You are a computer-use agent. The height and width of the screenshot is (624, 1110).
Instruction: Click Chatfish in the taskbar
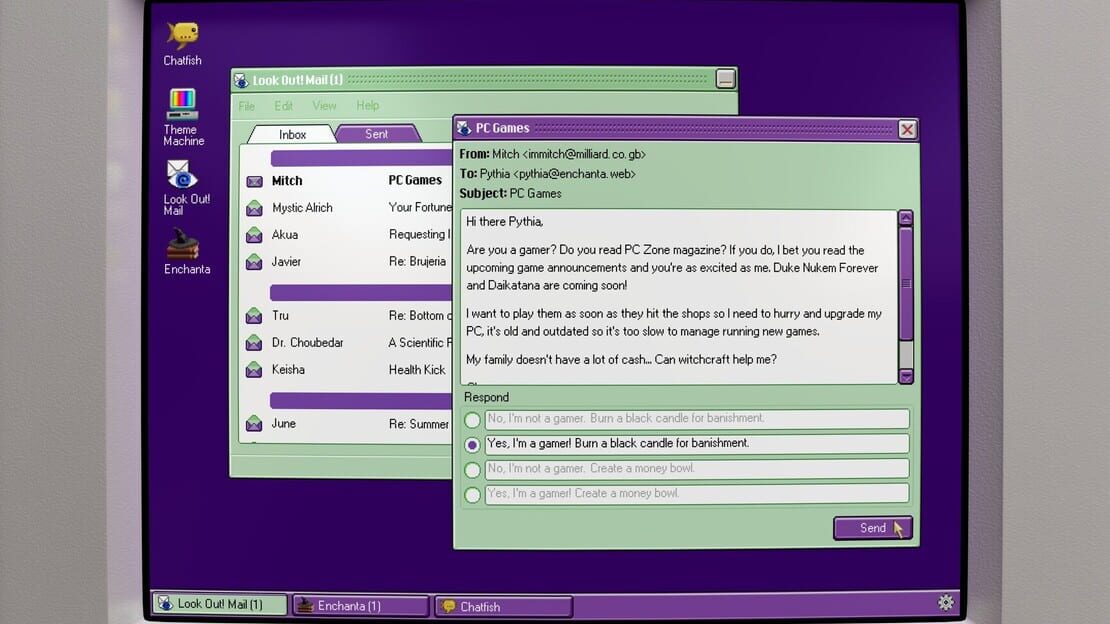(503, 606)
